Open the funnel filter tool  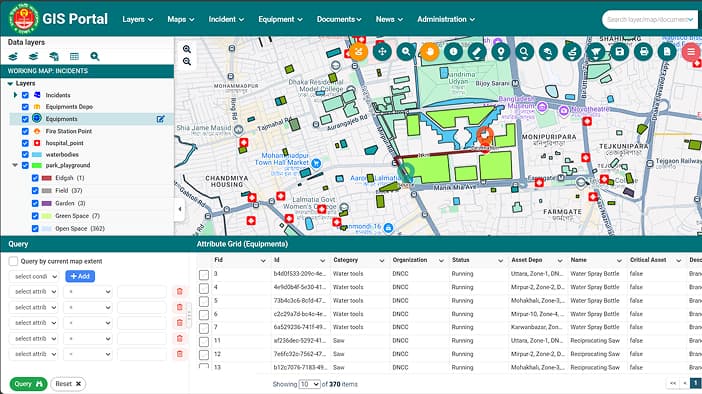pyautogui.click(x=596, y=51)
